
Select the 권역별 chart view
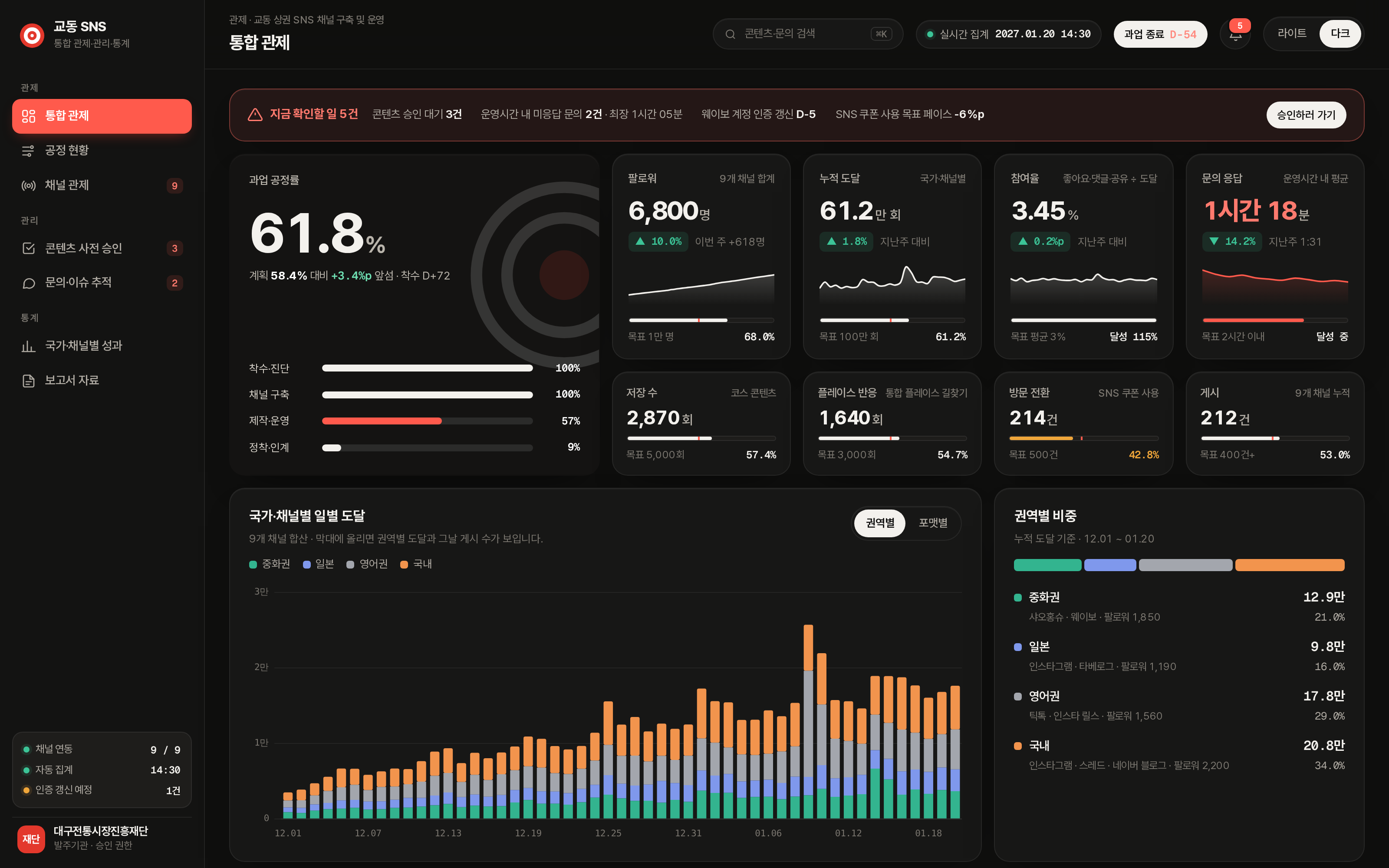pos(879,523)
